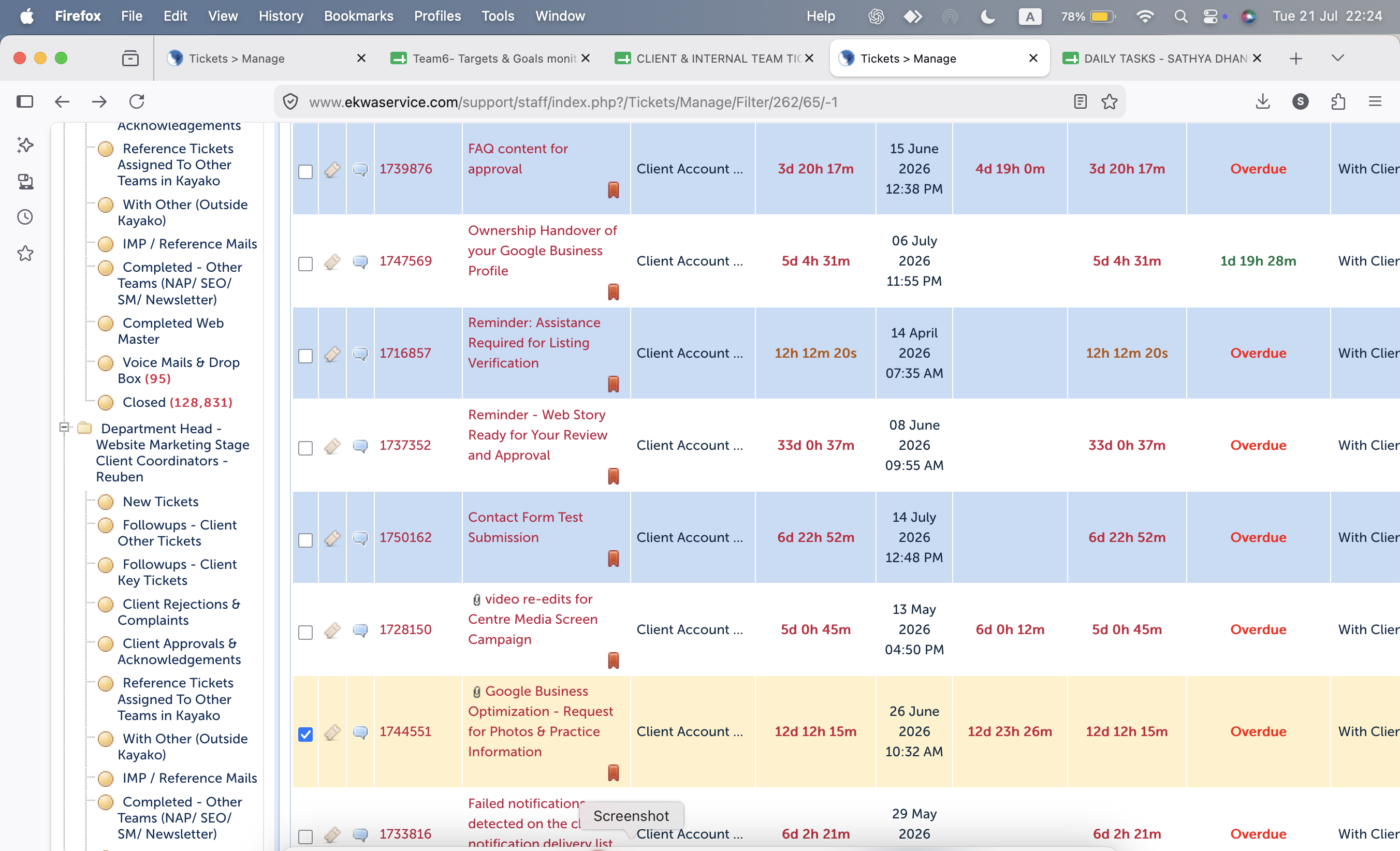
Task: Select New Tickets under Reuben
Action: (x=161, y=502)
